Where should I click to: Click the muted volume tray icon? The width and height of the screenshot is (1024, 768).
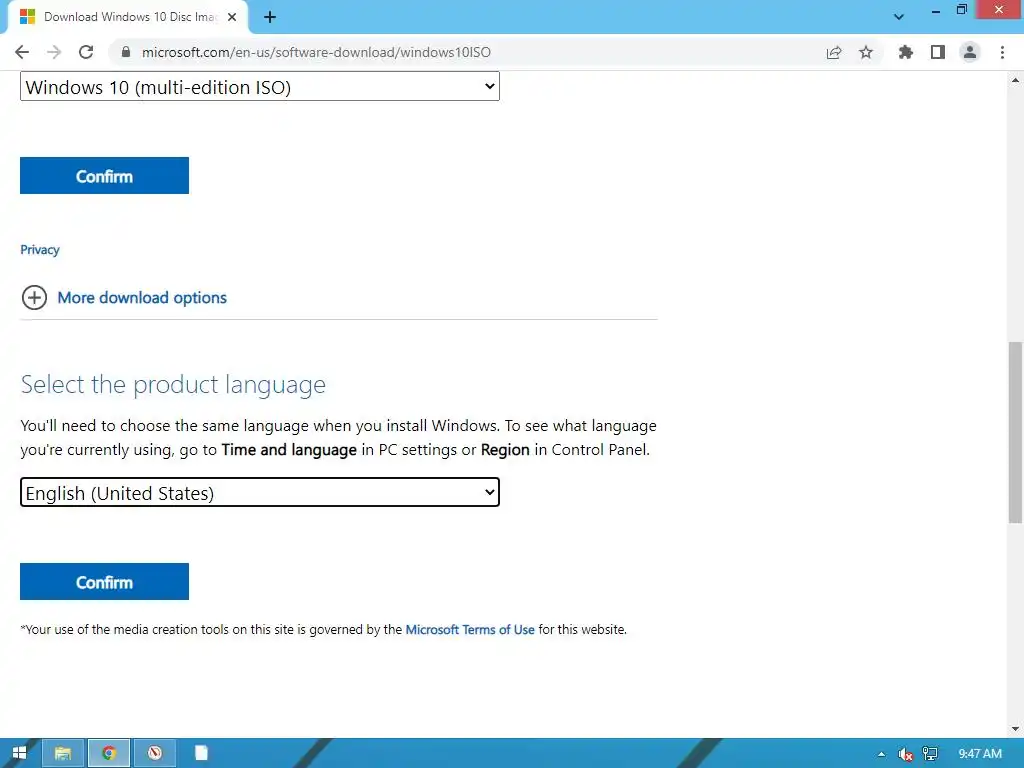(x=906, y=754)
